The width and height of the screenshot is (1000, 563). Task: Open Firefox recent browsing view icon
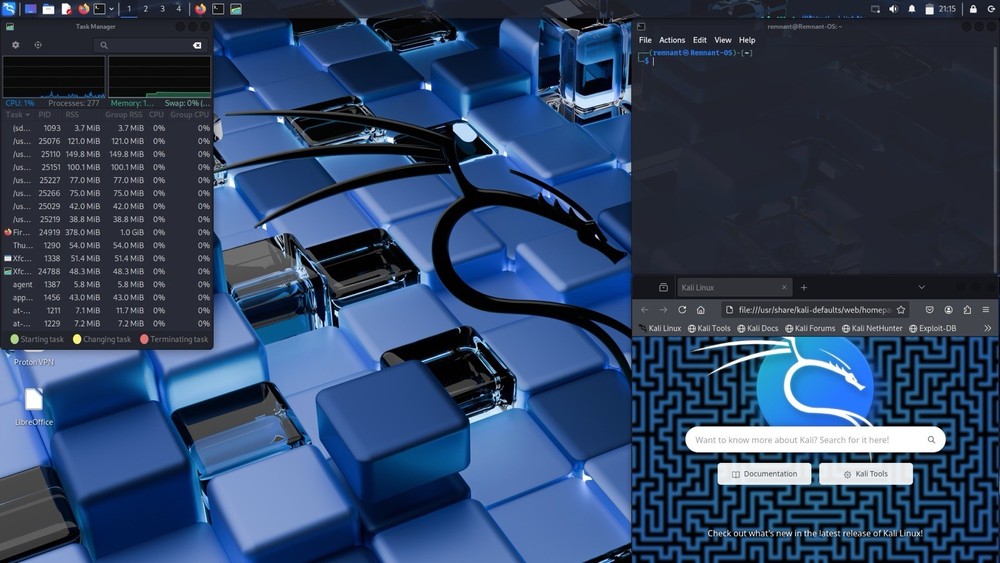click(x=663, y=288)
